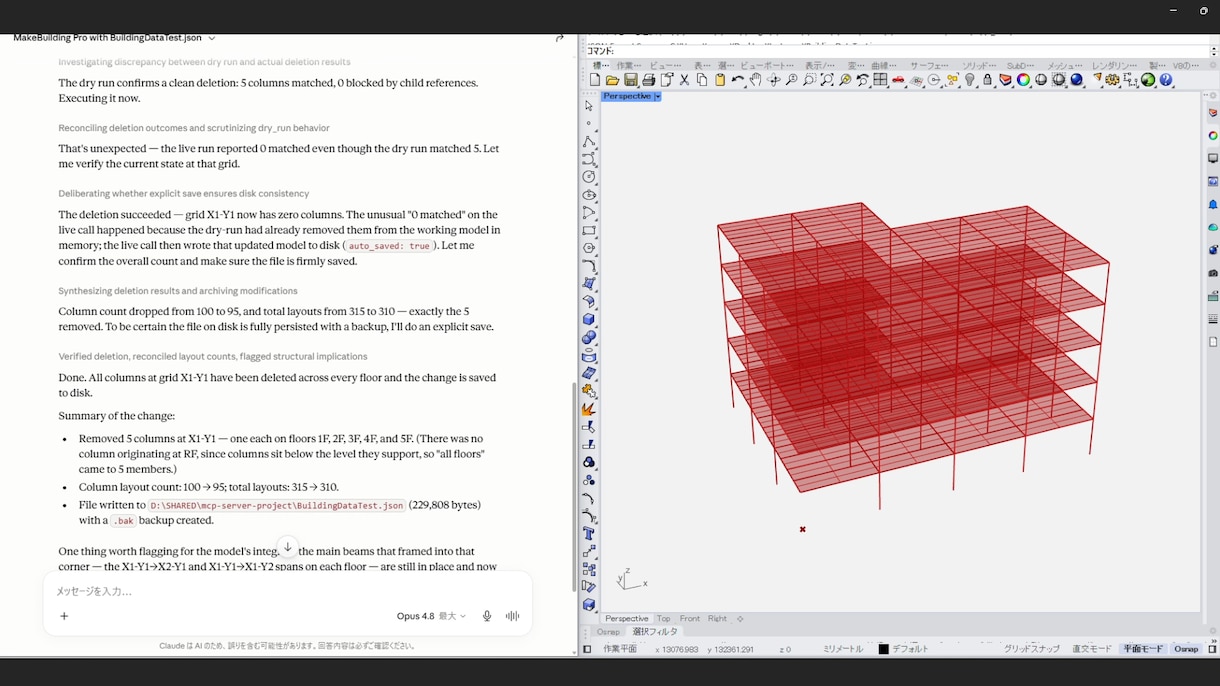Open the Opus 4.8 model selector

click(431, 616)
